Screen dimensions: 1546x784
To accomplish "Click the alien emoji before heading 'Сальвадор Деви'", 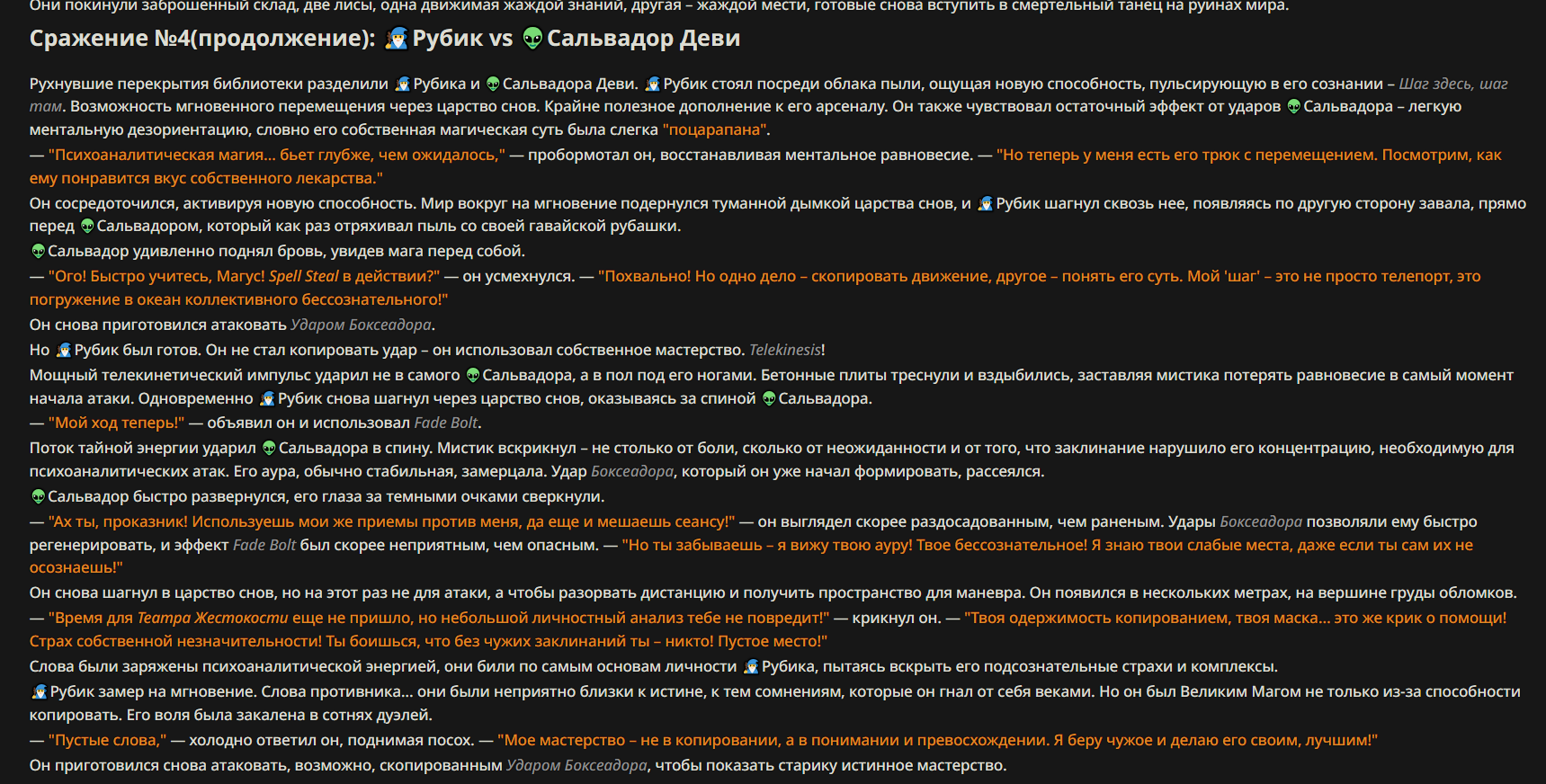I will (532, 39).
